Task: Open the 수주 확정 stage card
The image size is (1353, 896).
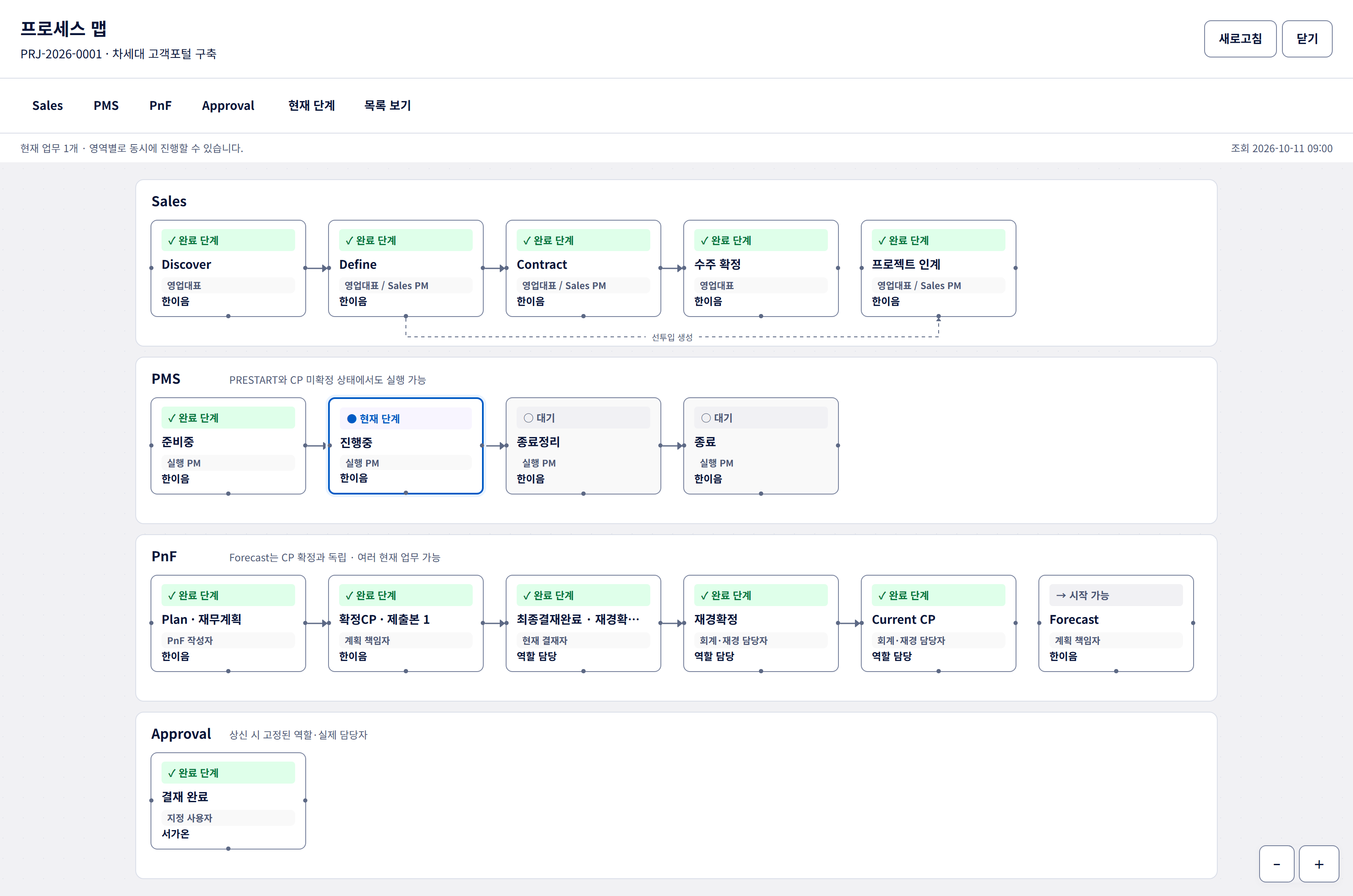Action: click(x=761, y=268)
